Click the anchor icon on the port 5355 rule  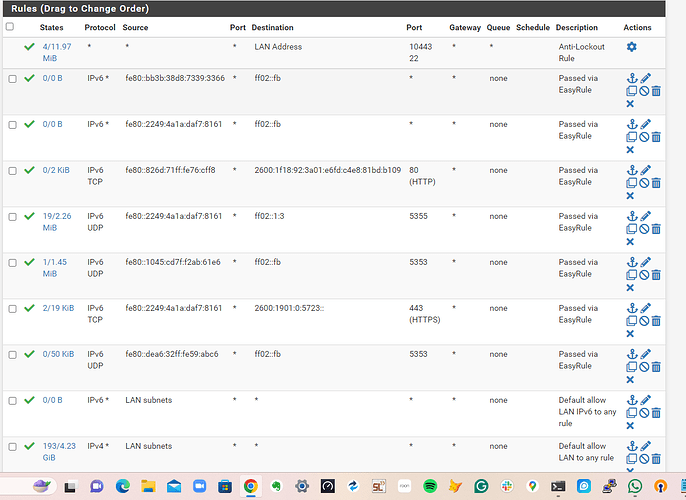tap(632, 216)
